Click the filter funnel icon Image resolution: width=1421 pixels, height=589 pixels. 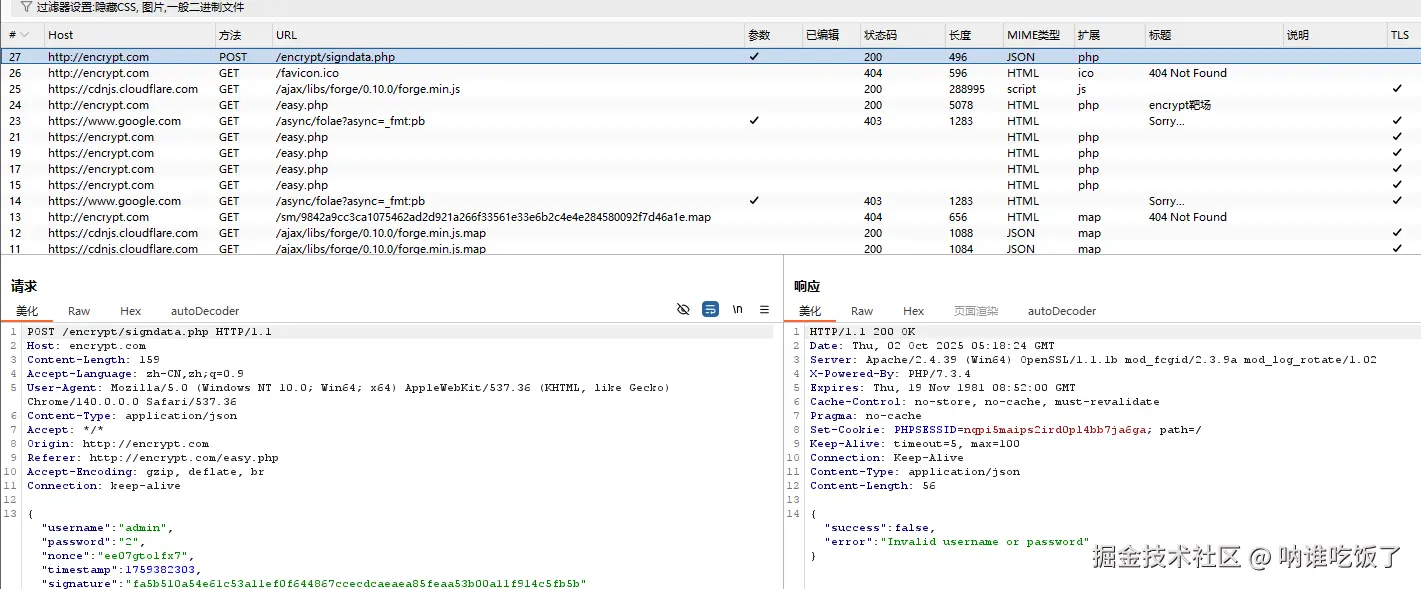coord(26,7)
